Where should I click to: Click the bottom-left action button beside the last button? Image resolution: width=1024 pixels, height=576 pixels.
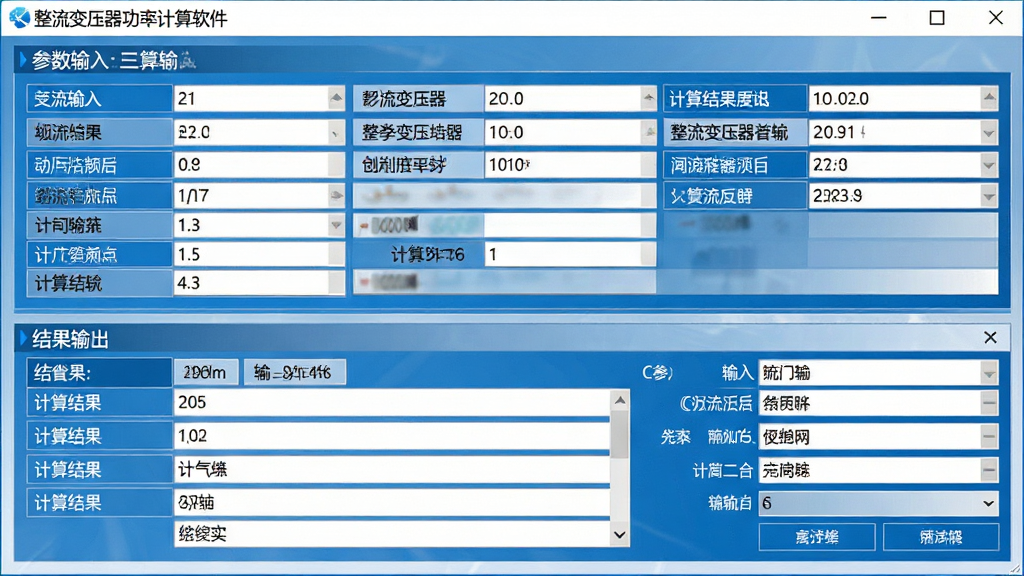pyautogui.click(x=817, y=537)
